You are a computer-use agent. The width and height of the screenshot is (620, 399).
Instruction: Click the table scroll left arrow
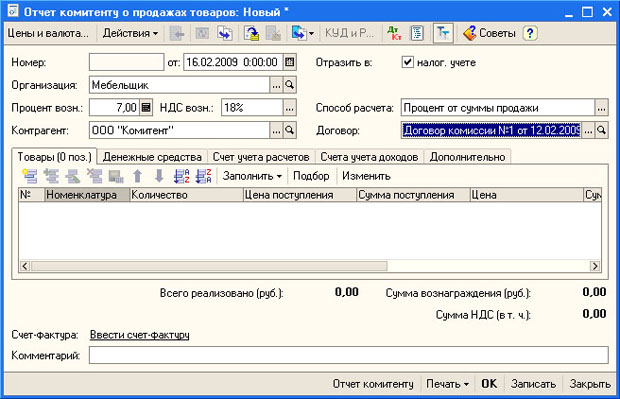pyautogui.click(x=25, y=266)
